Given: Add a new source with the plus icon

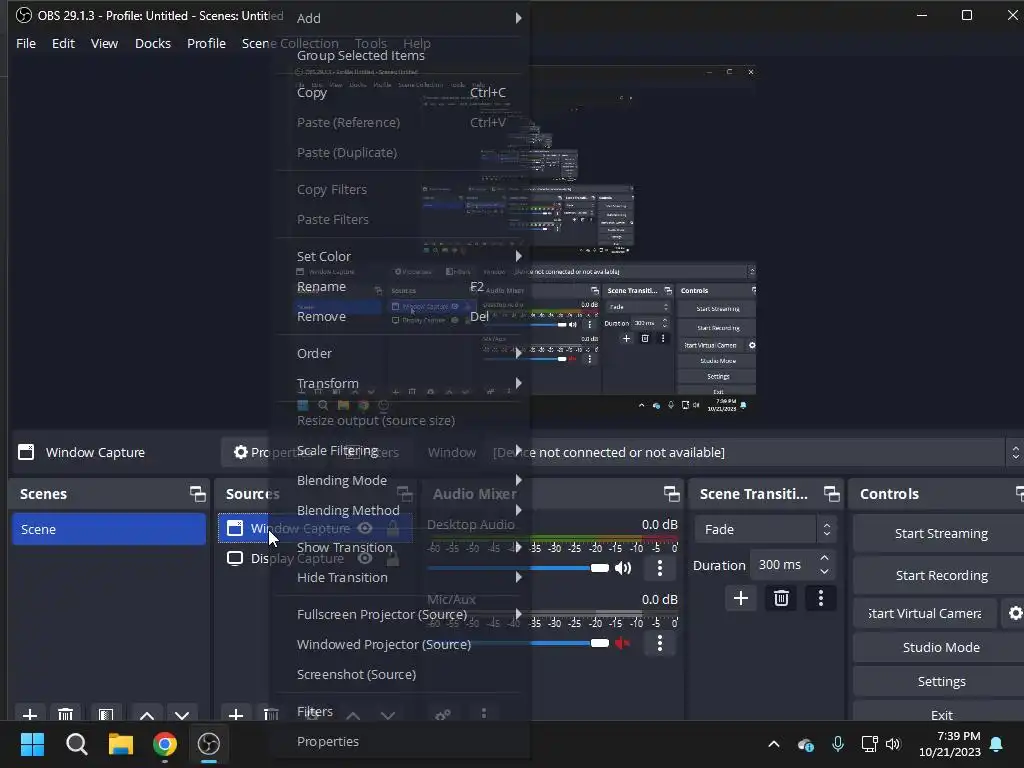Looking at the screenshot, I should point(236,714).
